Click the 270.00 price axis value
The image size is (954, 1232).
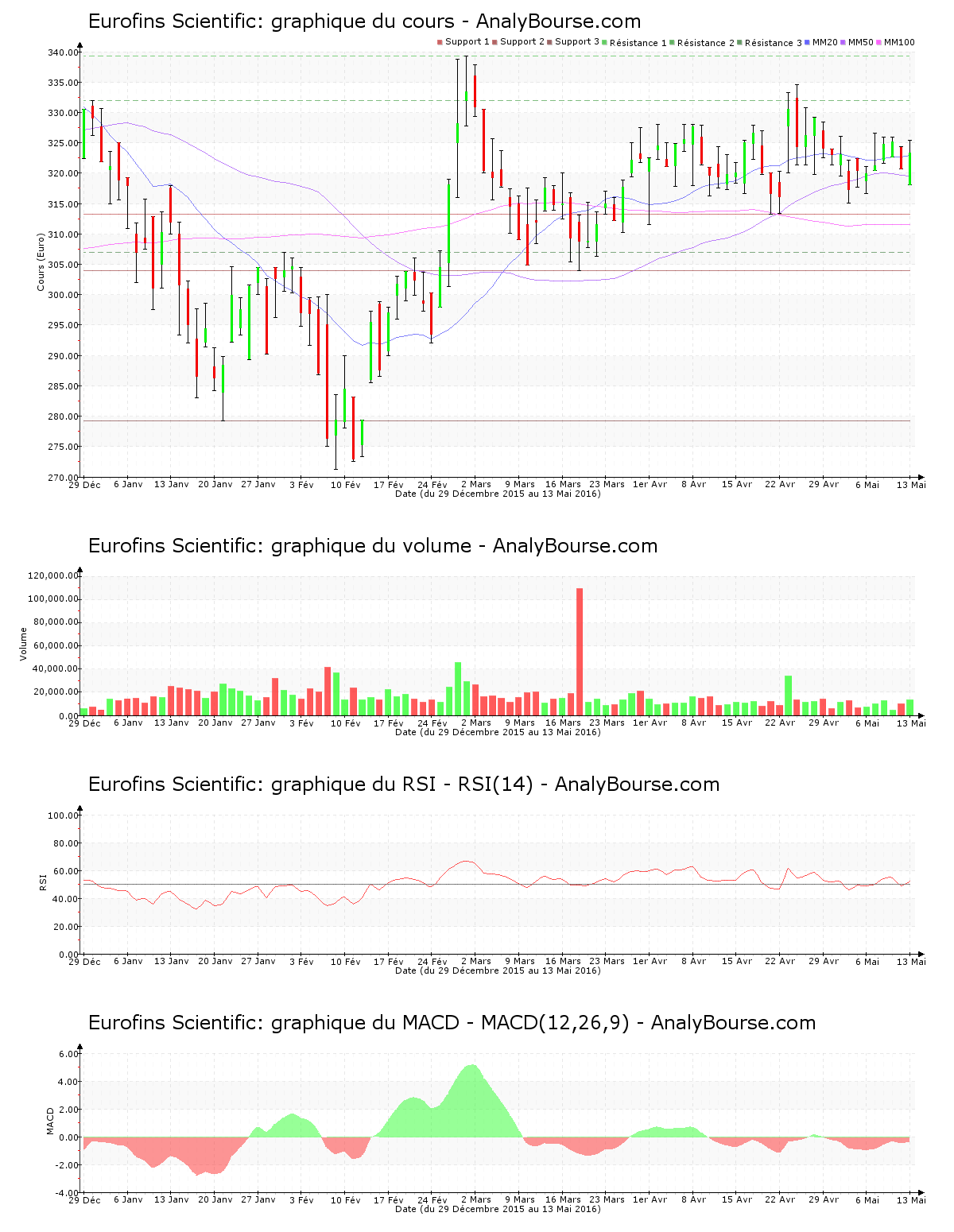(63, 477)
